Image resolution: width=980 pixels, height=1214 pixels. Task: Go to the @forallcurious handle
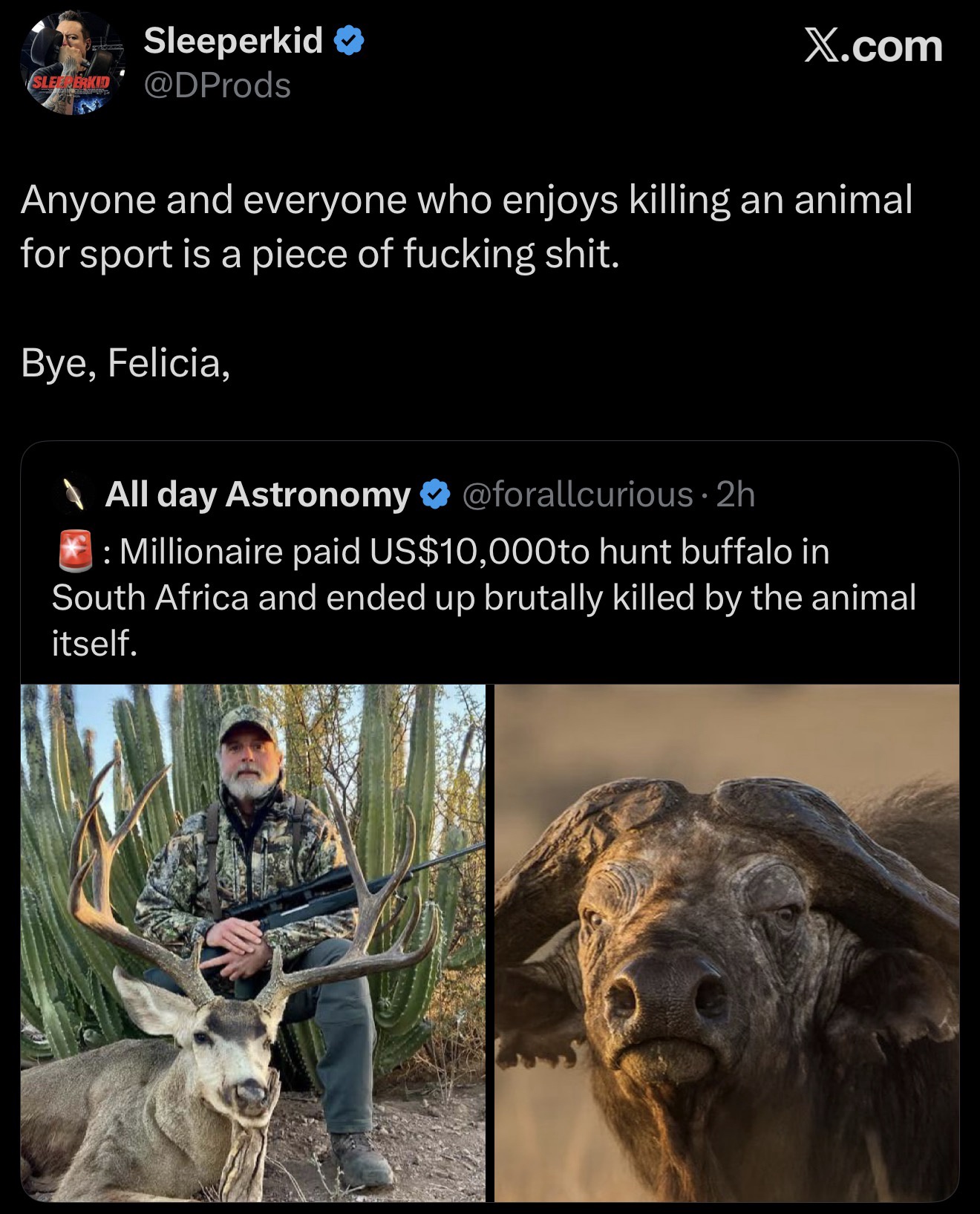point(578,495)
